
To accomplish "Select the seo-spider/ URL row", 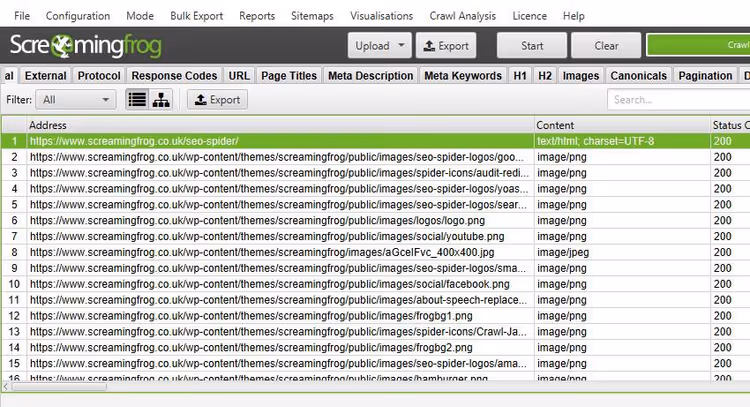I will (375, 141).
